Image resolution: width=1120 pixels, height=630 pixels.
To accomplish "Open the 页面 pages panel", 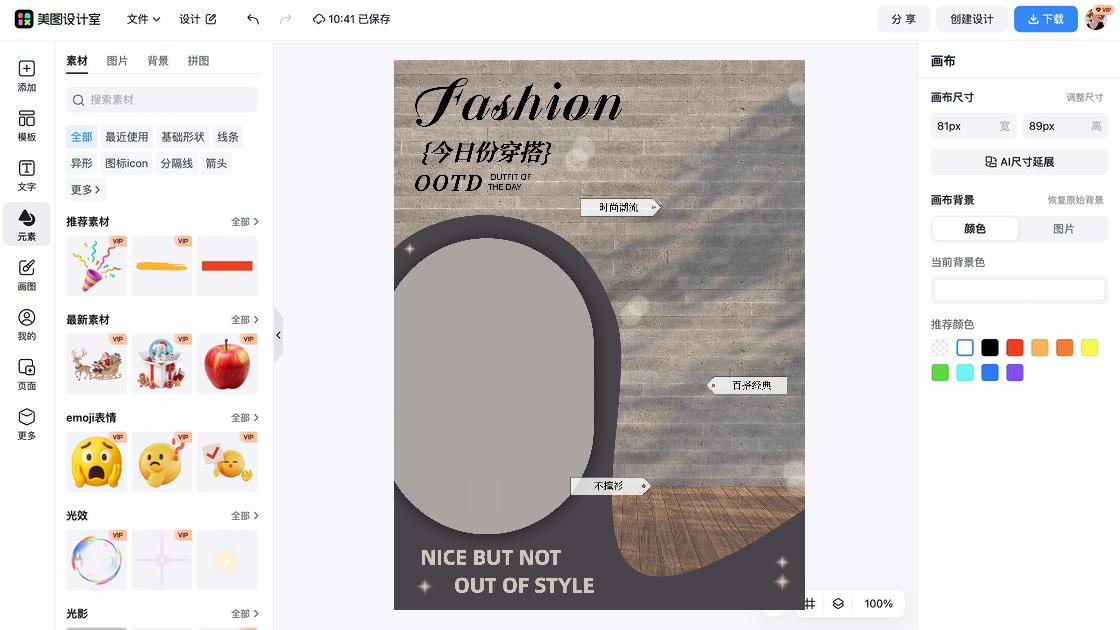I will (27, 374).
